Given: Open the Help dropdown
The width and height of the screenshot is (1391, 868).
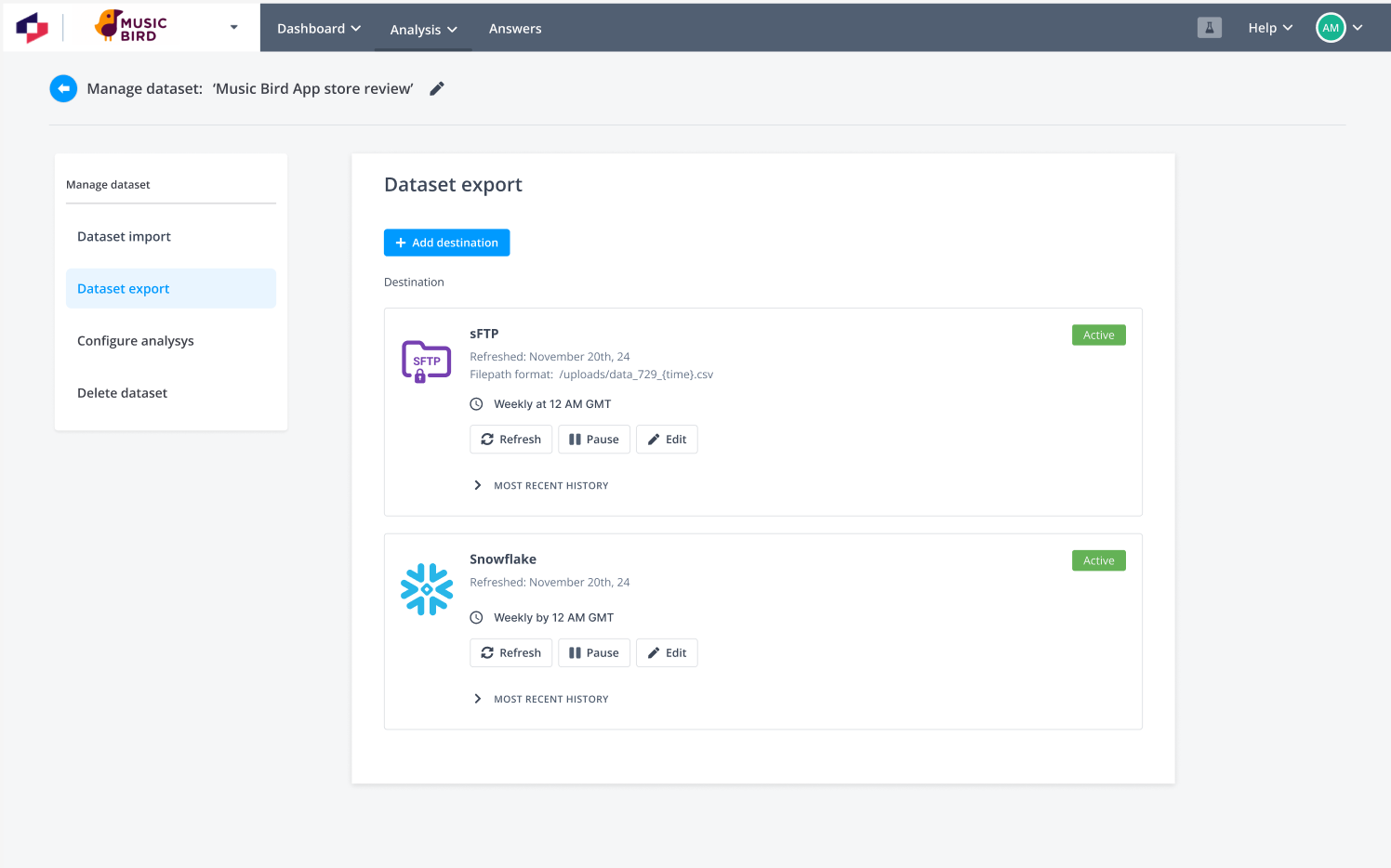Looking at the screenshot, I should coord(1270,28).
